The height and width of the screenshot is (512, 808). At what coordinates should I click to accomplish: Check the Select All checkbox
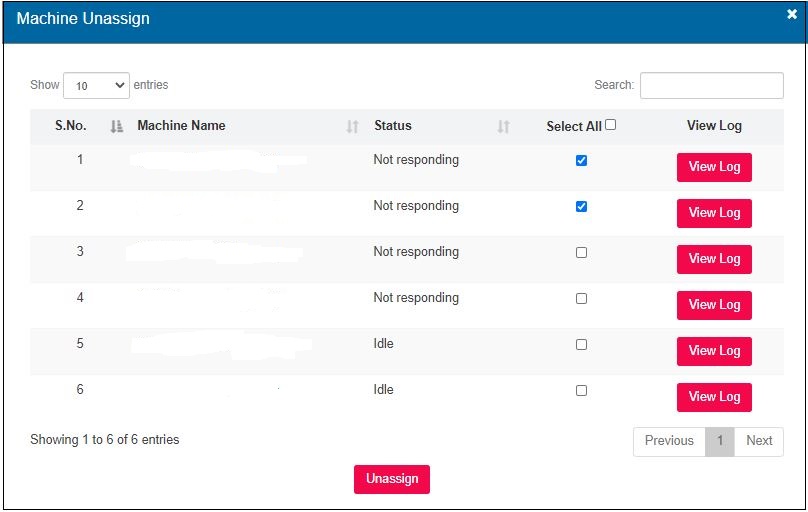click(x=611, y=125)
